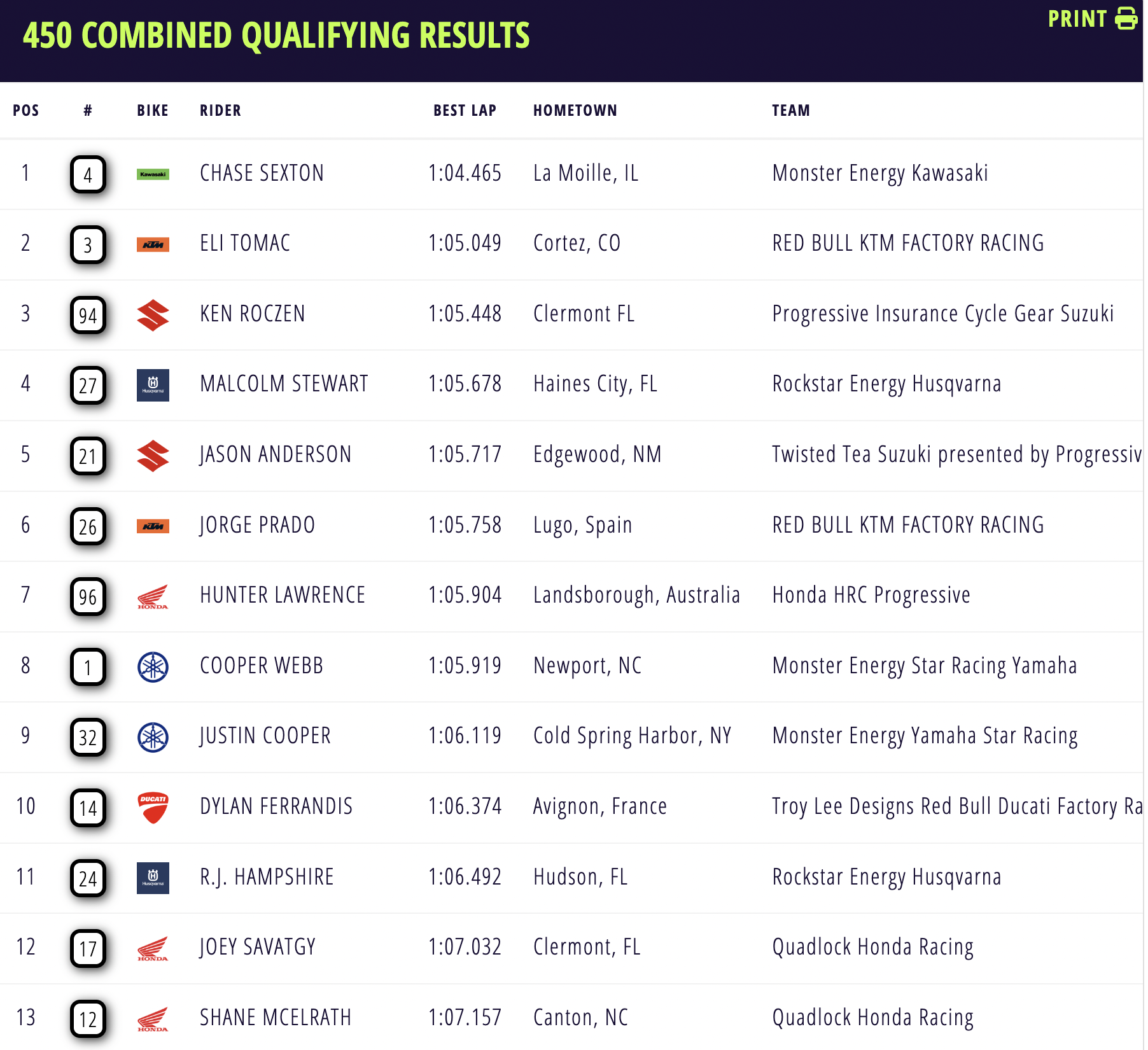Click Ken Roczen's Suzuki bike logo
1148x1050 pixels.
click(153, 315)
